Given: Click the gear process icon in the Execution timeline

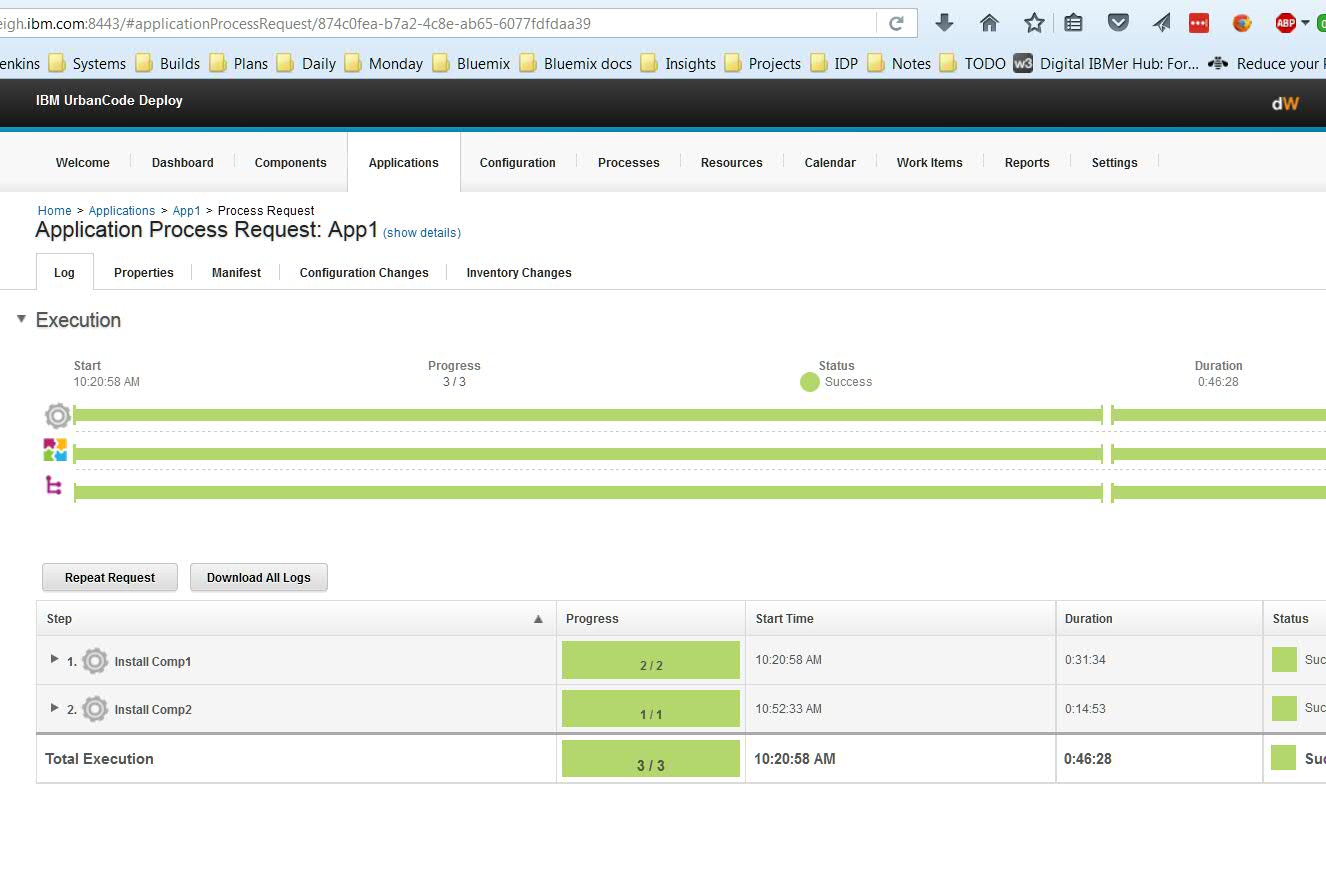Looking at the screenshot, I should [x=57, y=415].
